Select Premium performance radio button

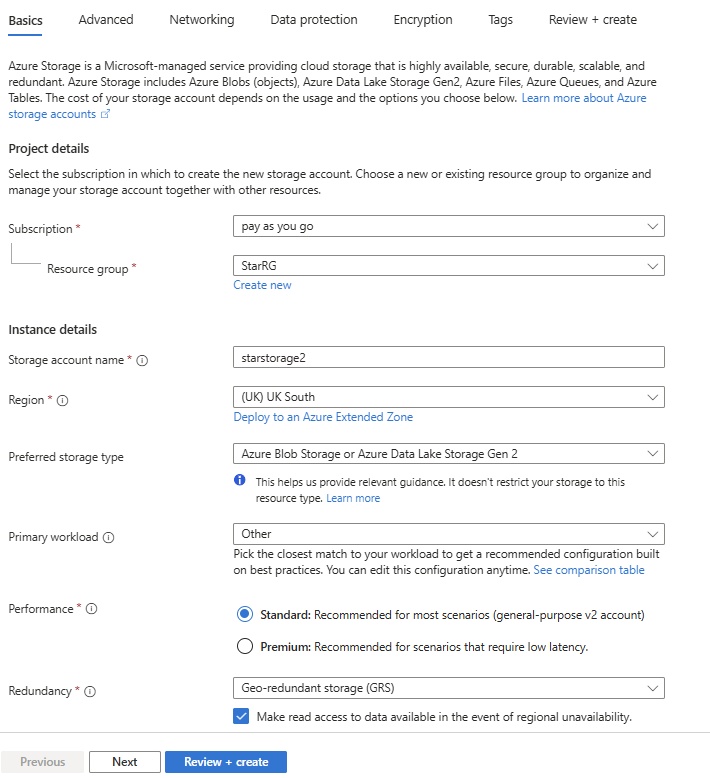[x=245, y=646]
